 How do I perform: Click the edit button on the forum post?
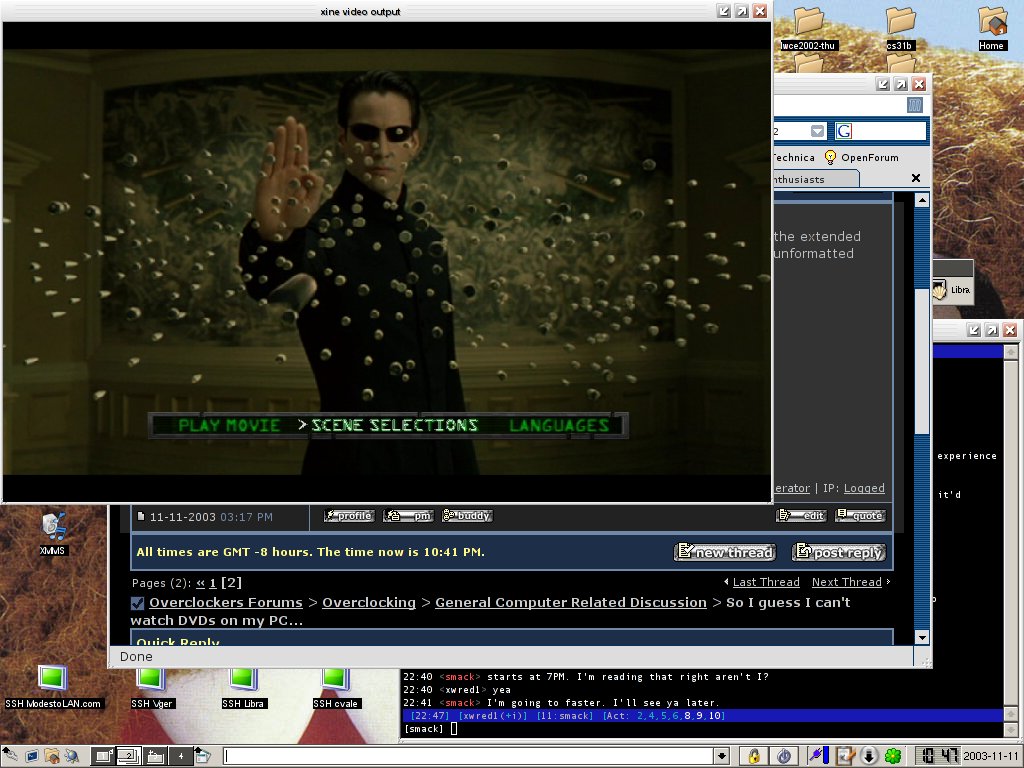tap(801, 516)
